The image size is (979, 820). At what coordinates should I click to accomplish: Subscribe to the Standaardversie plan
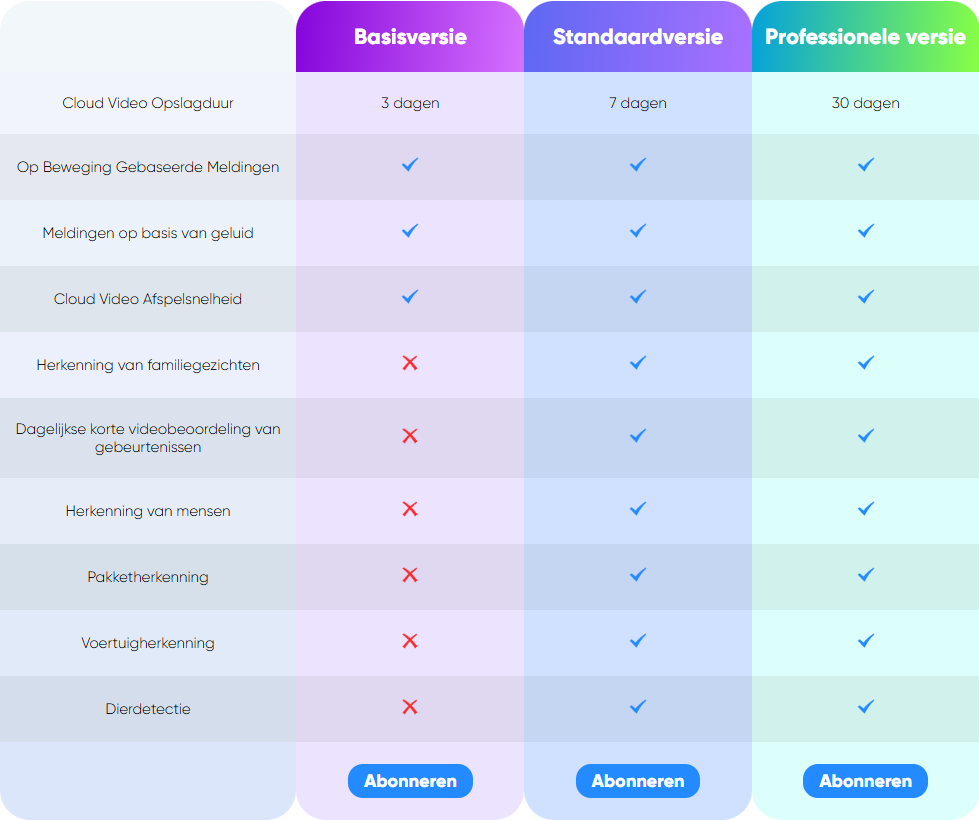click(637, 781)
